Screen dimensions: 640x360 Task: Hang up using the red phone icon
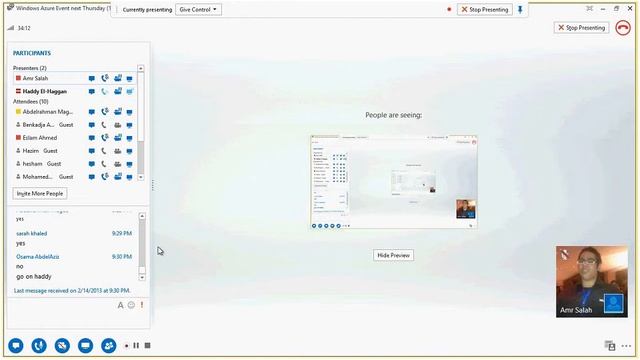[623, 28]
